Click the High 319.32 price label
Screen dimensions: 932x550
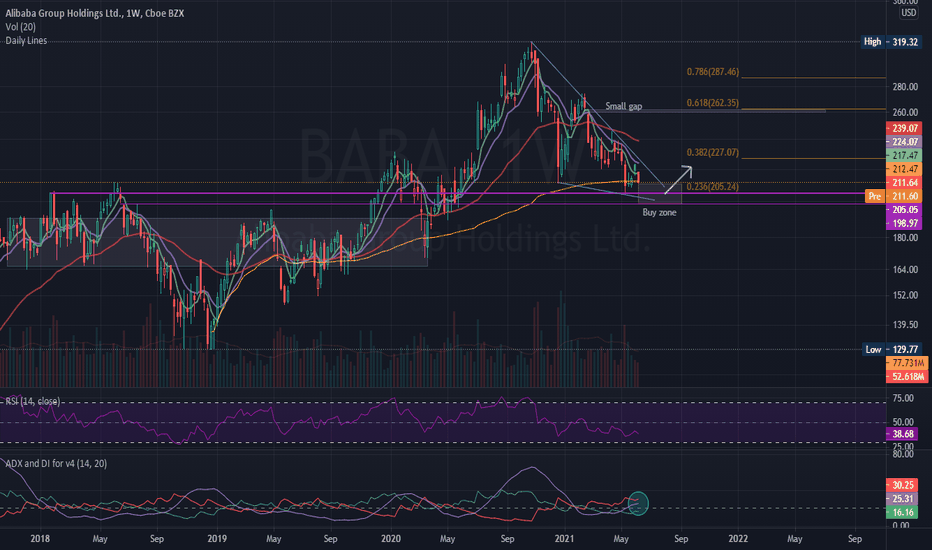coord(890,42)
